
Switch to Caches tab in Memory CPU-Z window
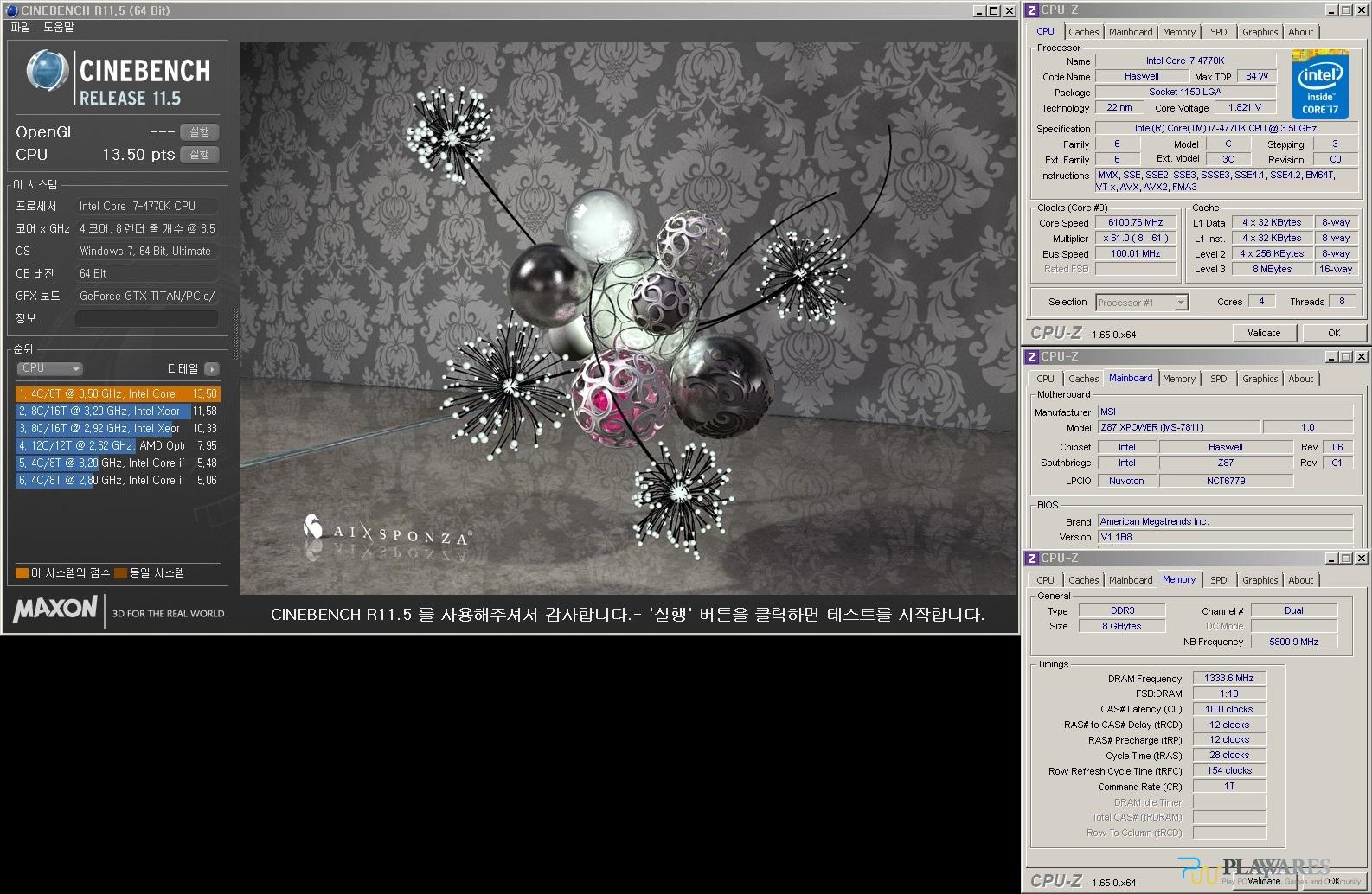tap(1083, 580)
